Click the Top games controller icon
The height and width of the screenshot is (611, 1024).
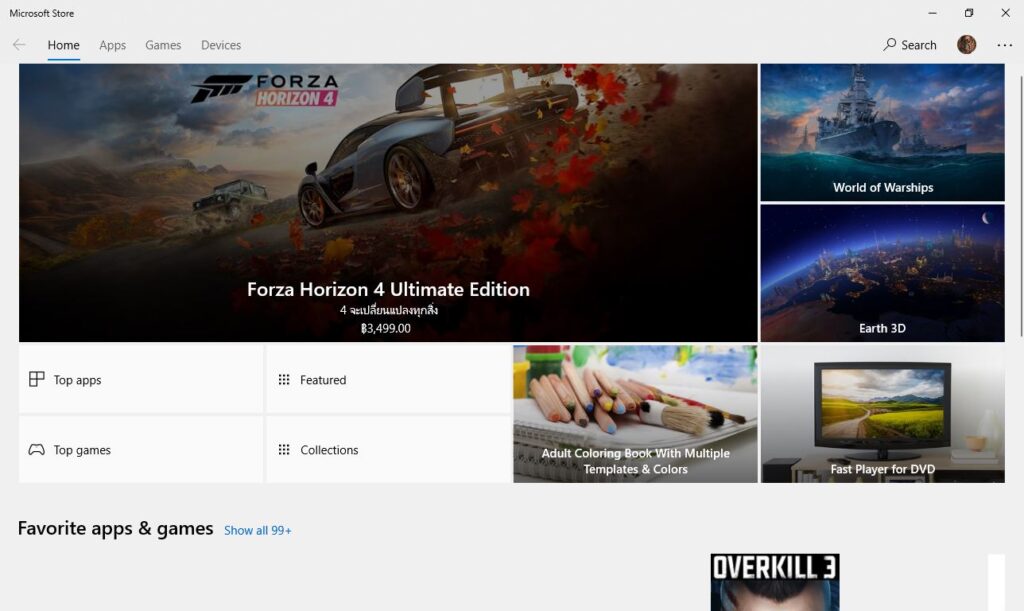[x=37, y=450]
